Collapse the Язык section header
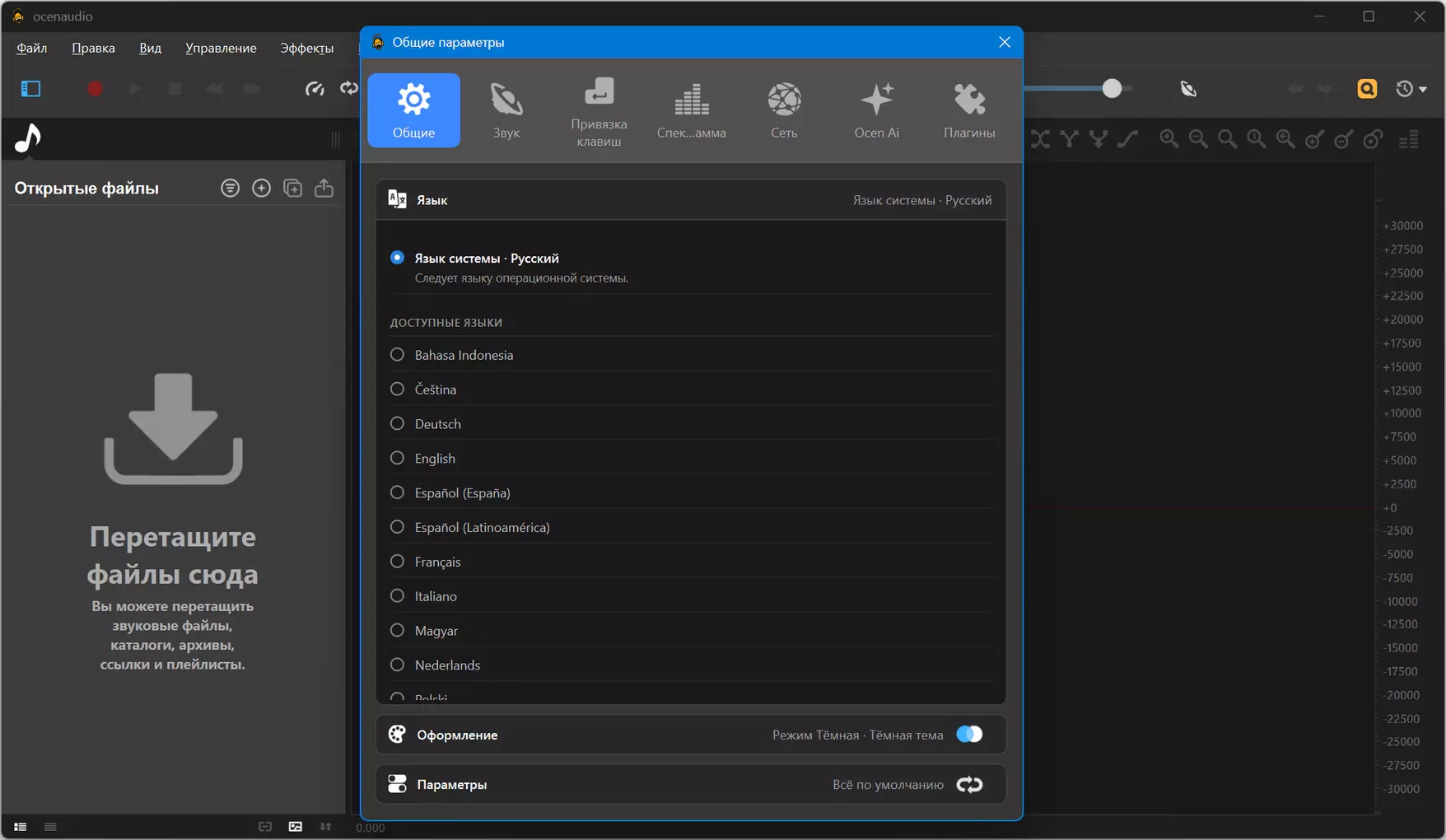Image resolution: width=1446 pixels, height=840 pixels. click(691, 200)
